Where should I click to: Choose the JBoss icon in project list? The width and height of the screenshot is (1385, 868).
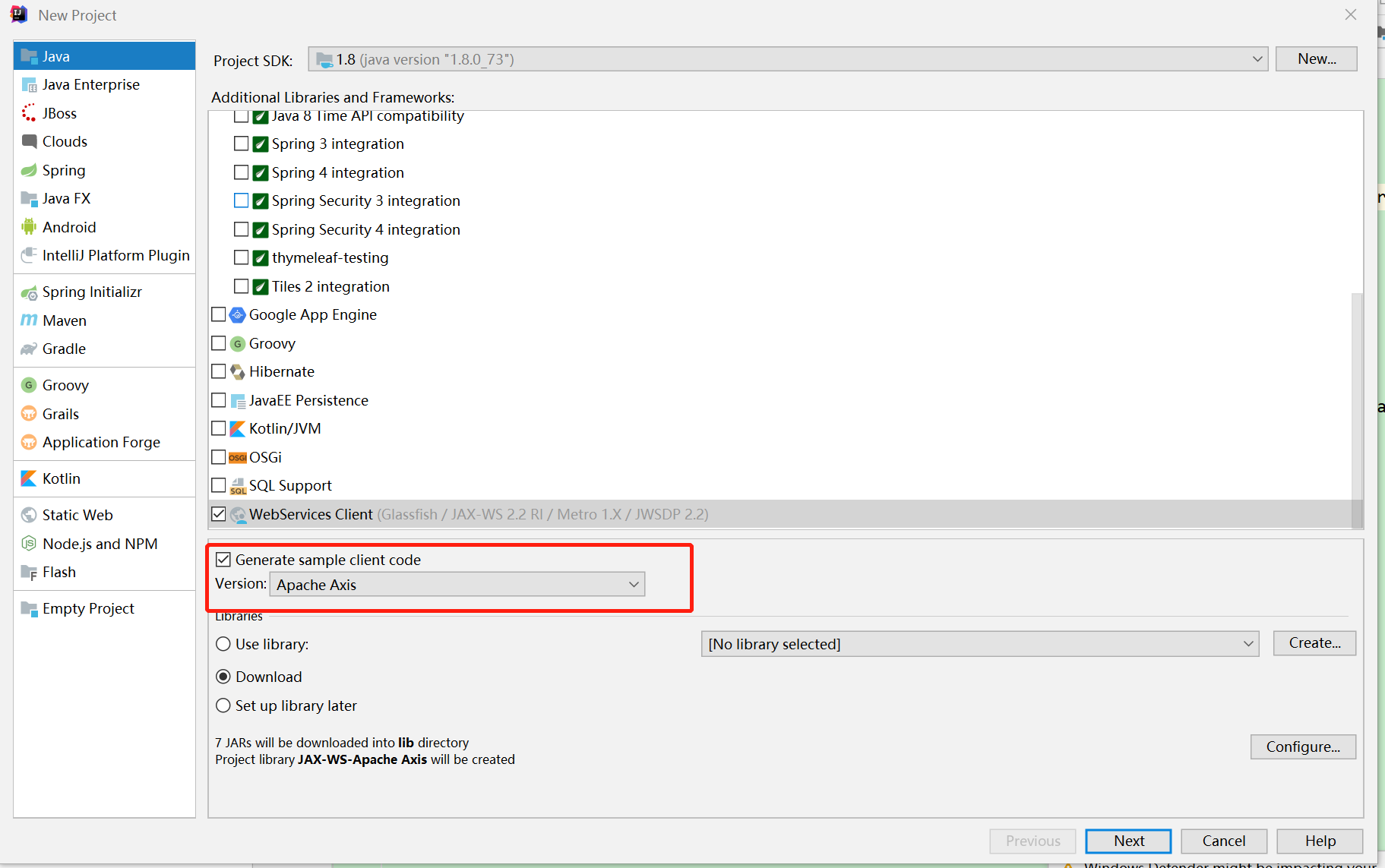point(29,113)
